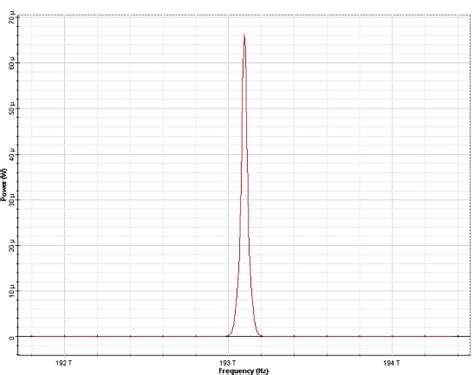Select the 70 µ power tick label
474x375 pixels.
12,17
